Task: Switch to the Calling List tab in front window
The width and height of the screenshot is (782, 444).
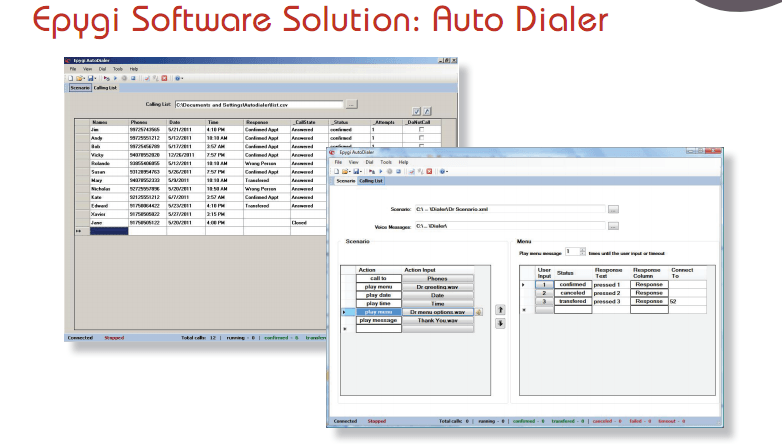Action: pyautogui.click(x=371, y=181)
